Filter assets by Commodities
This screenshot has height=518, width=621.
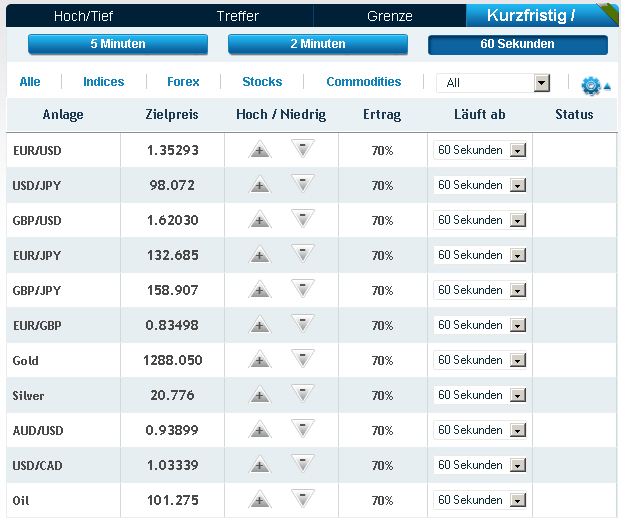coord(364,82)
